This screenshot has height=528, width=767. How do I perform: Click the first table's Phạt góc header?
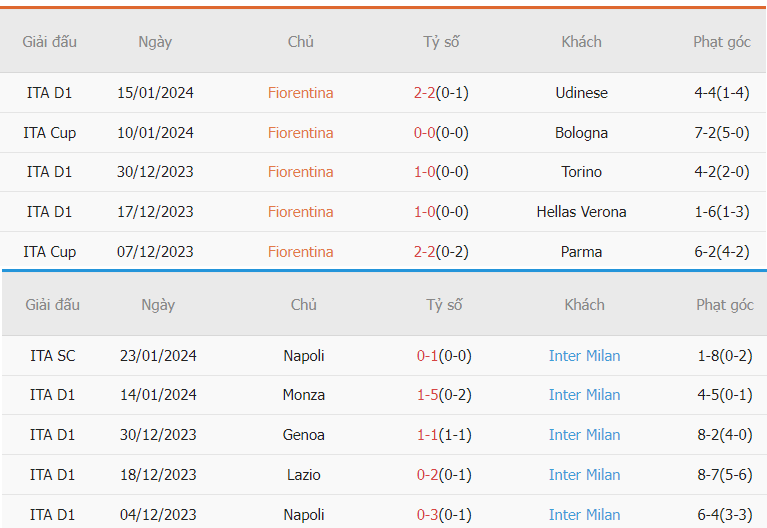click(722, 42)
